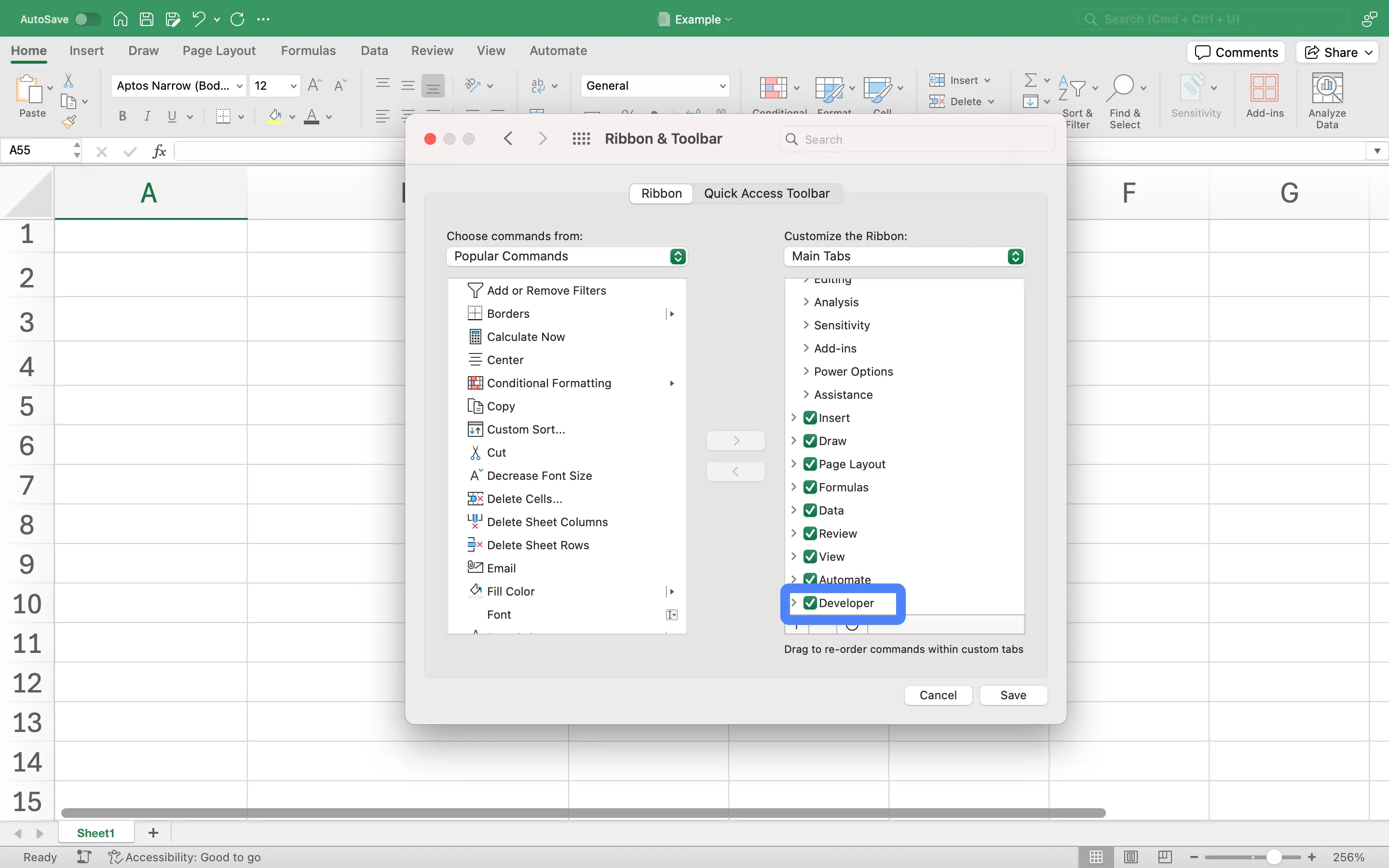Screen dimensions: 1389x868
Task: Uncheck the Review checkbox in the dialog
Action: 810,533
